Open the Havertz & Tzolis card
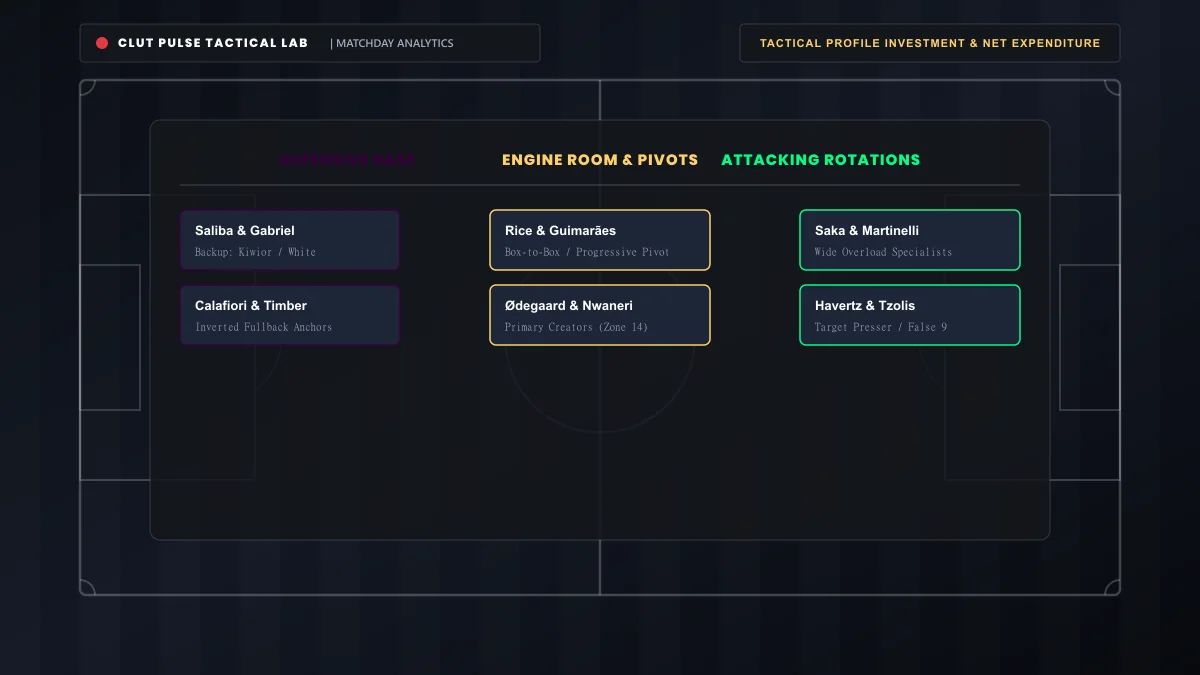Screen dimensions: 1200x675 (910, 315)
